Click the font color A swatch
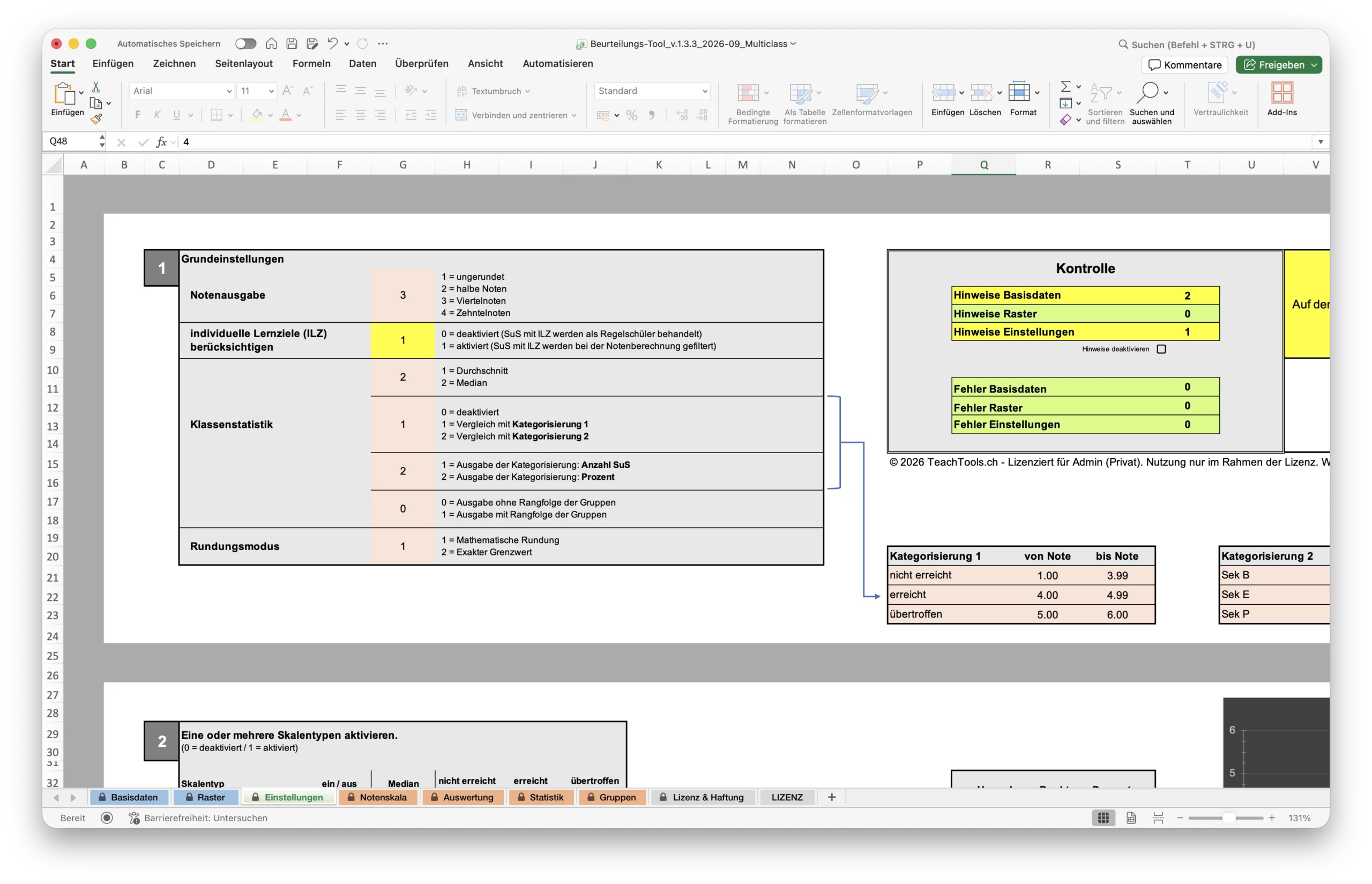This screenshot has height=884, width=1372. click(x=286, y=115)
